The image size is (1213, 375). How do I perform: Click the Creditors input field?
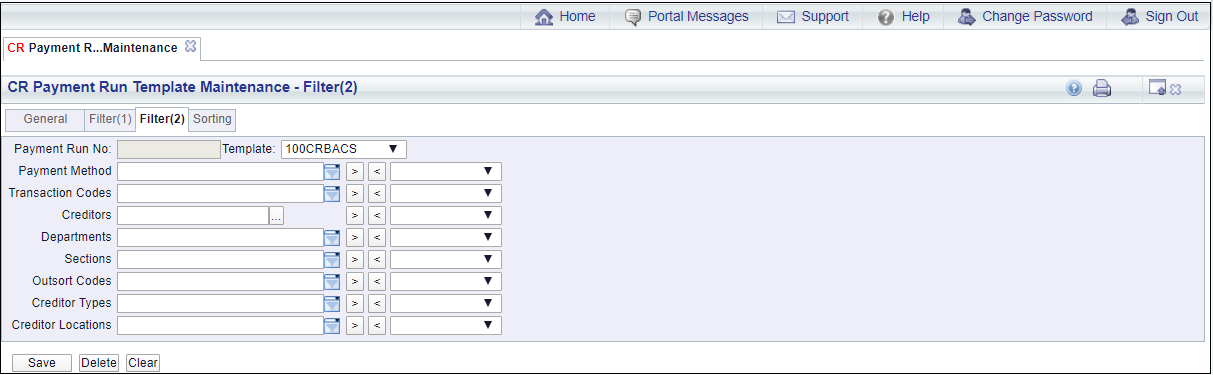click(193, 215)
